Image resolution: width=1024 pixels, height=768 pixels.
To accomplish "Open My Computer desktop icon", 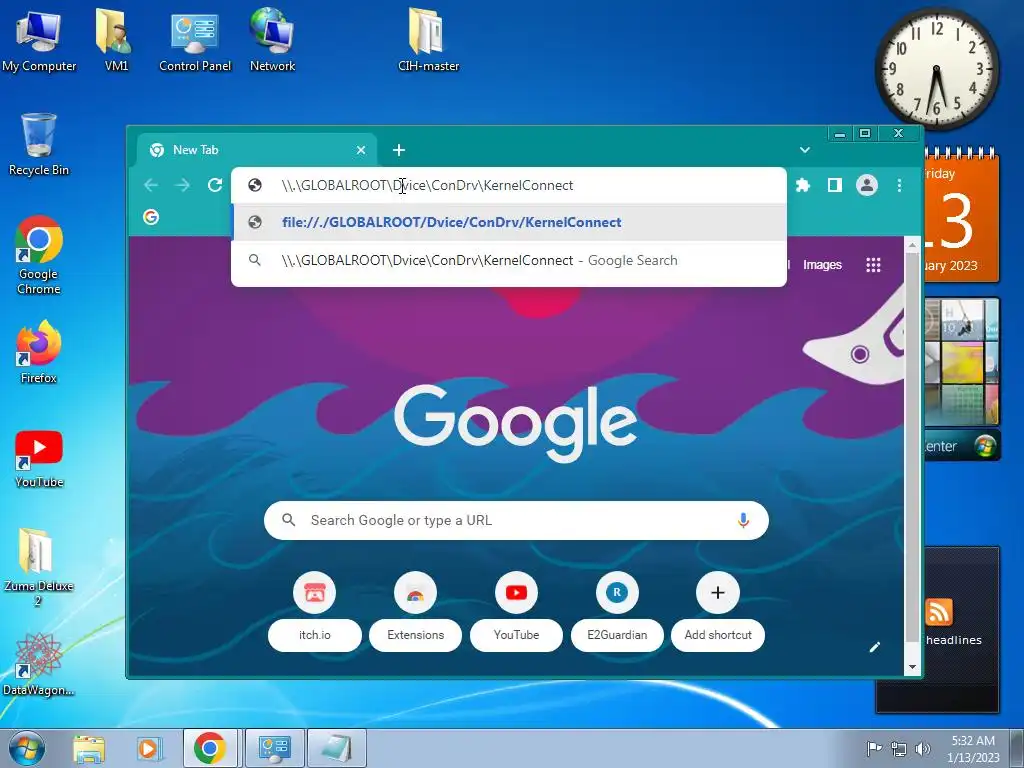I will 39,39.
